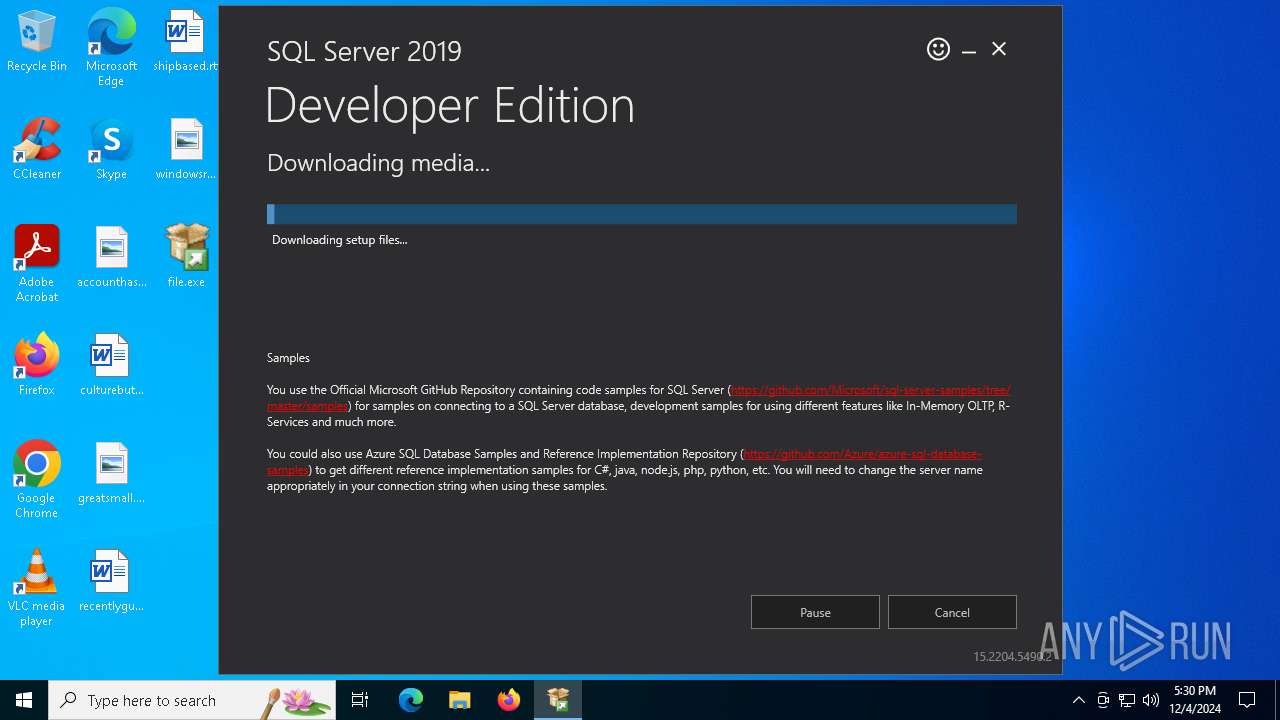Launch Google Chrome from desktop
The width and height of the screenshot is (1280, 720).
click(x=37, y=480)
